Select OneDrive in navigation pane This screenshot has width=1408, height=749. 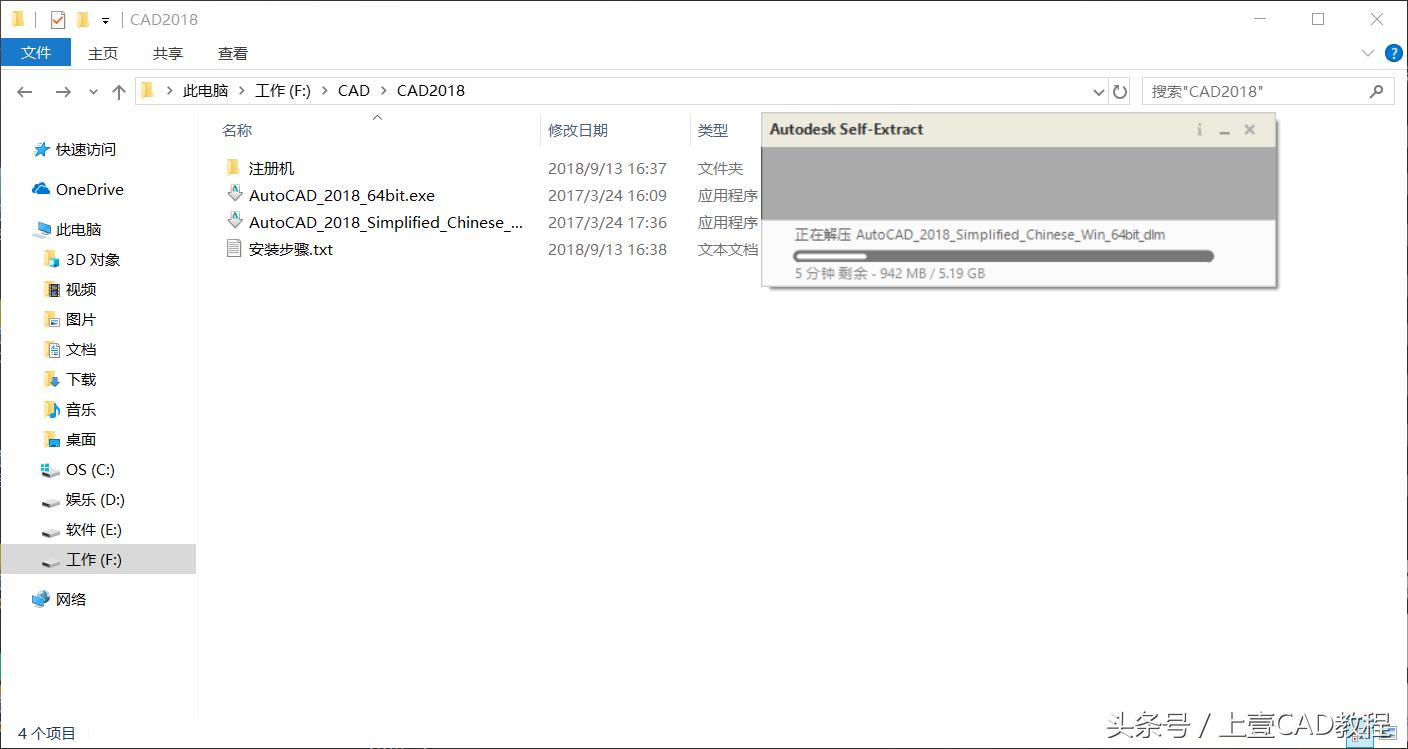pos(90,189)
